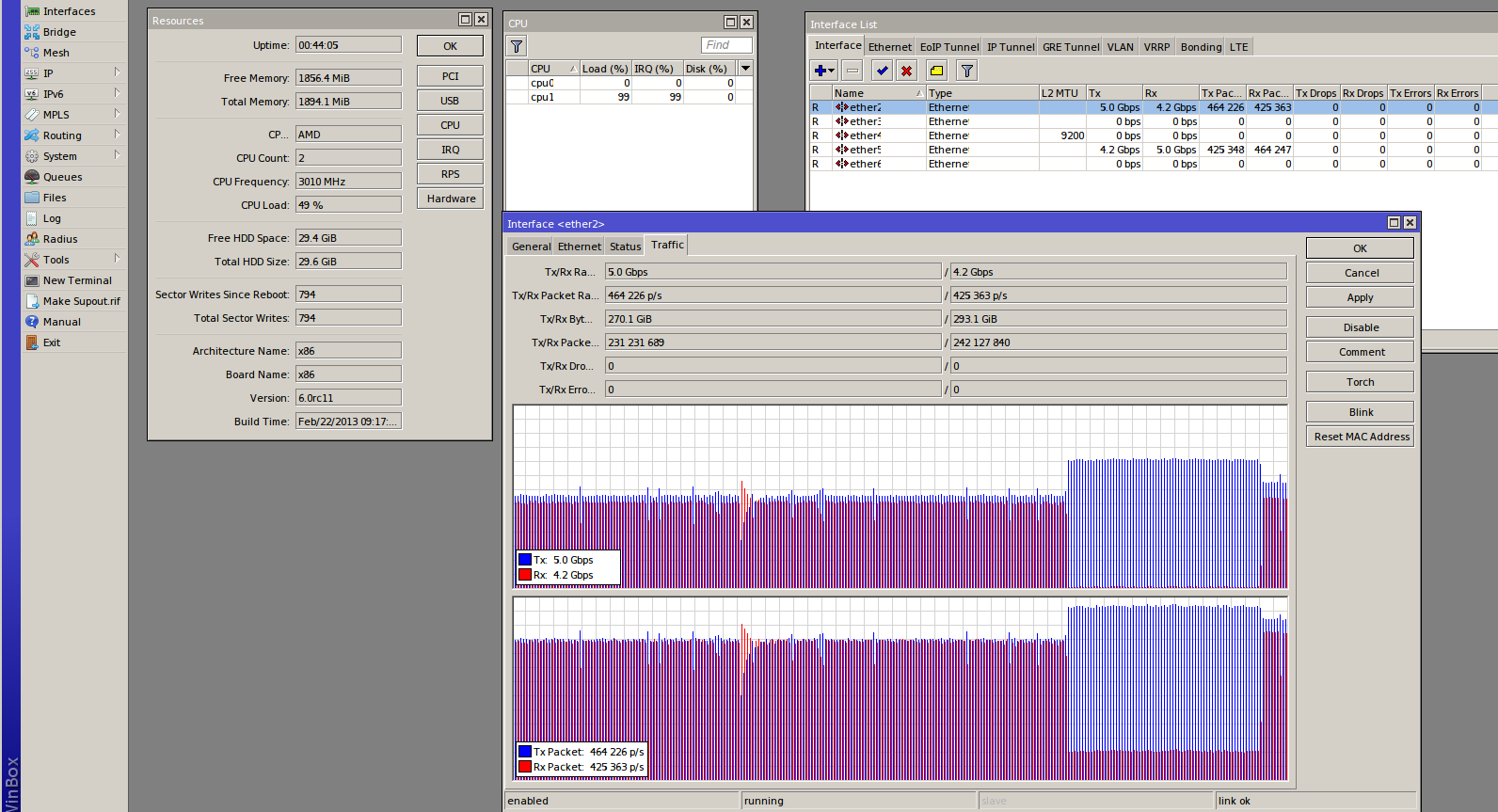The width and height of the screenshot is (1498, 812).
Task: Open the General tab of ether2
Action: click(531, 247)
